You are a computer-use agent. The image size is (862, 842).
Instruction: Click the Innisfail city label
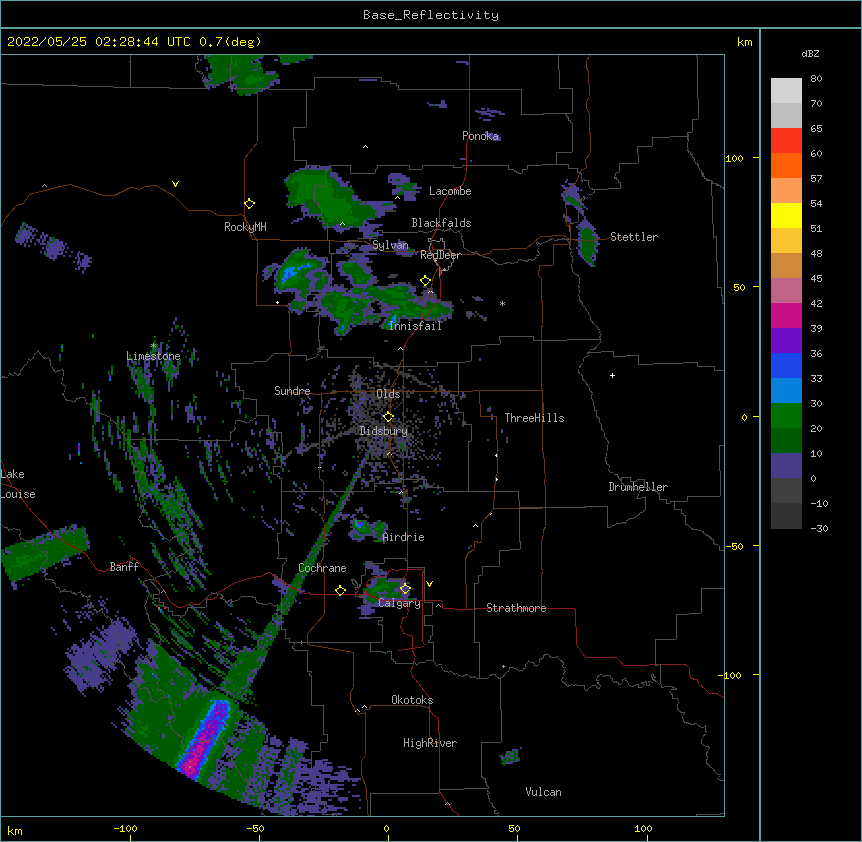(x=415, y=326)
